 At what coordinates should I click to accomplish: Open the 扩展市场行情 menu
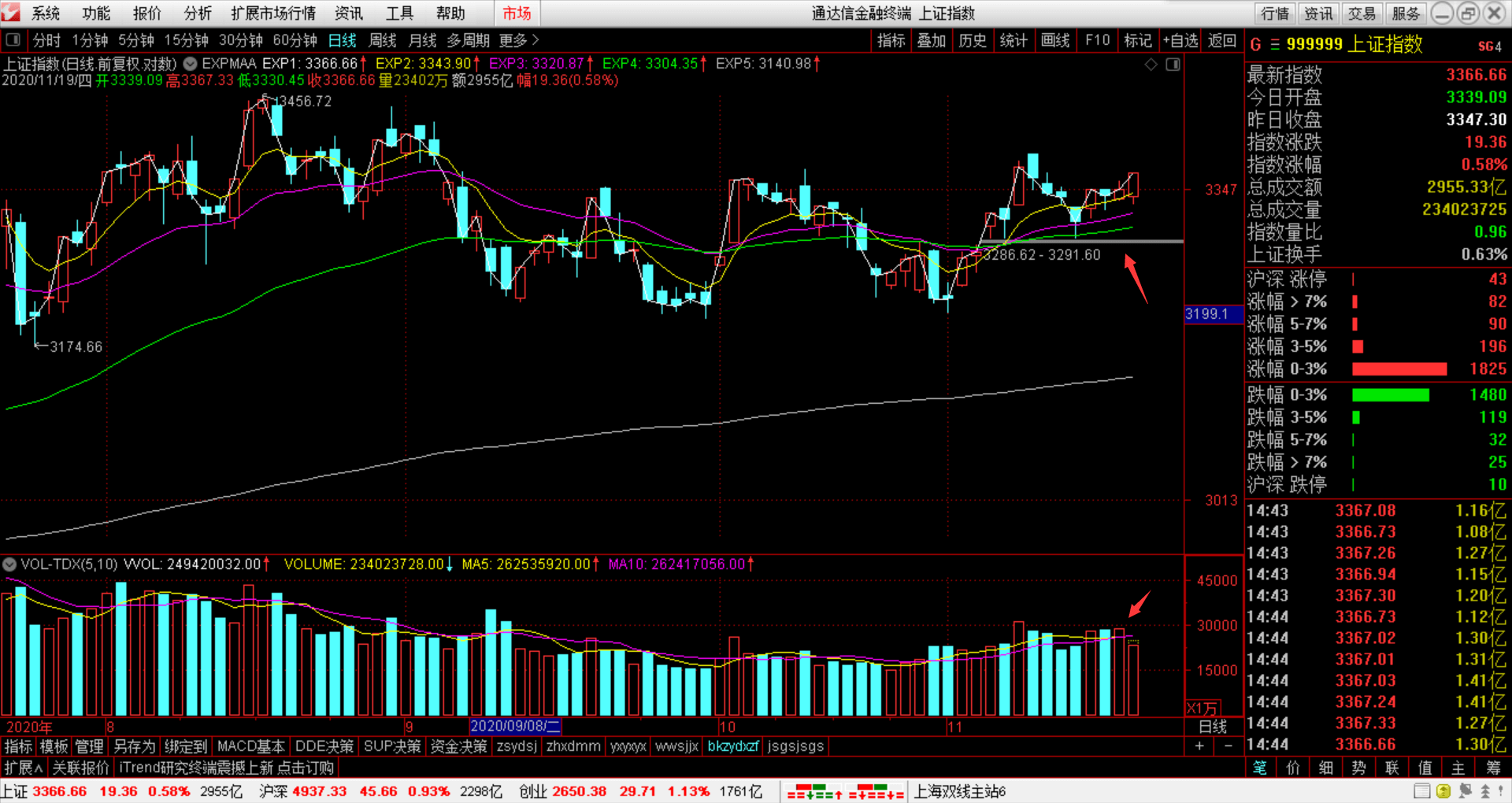(273, 13)
